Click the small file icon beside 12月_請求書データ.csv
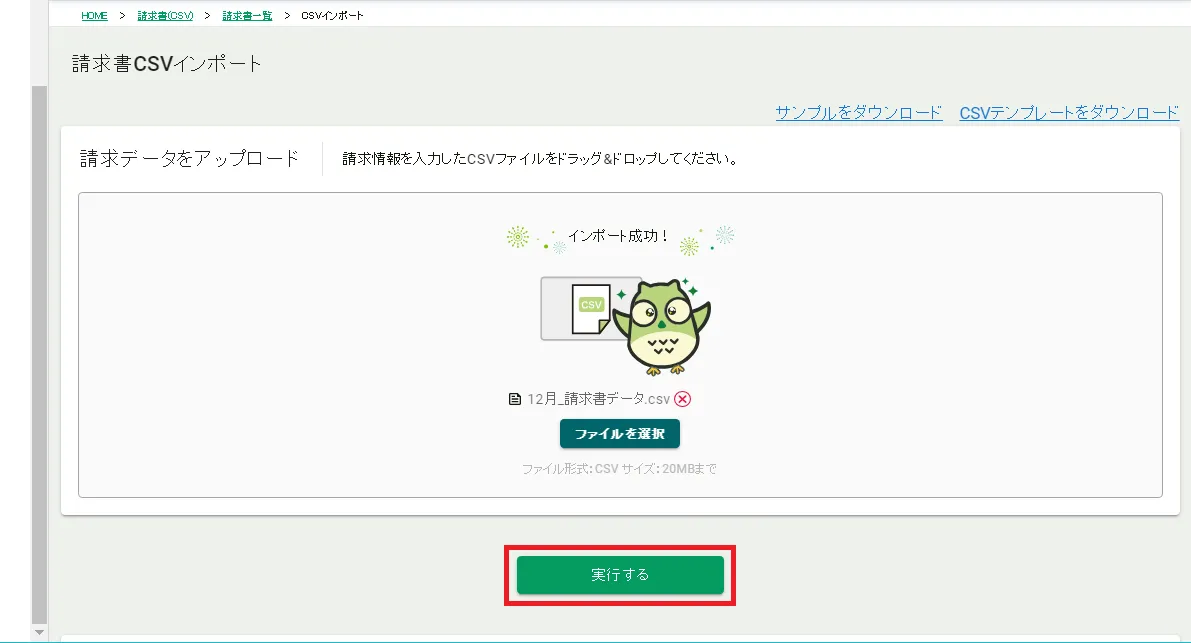The image size is (1191, 643). (x=515, y=399)
